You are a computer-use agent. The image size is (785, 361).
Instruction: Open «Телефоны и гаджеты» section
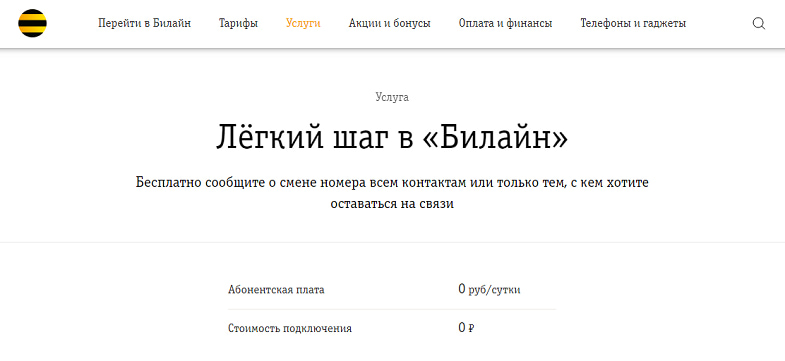(633, 23)
